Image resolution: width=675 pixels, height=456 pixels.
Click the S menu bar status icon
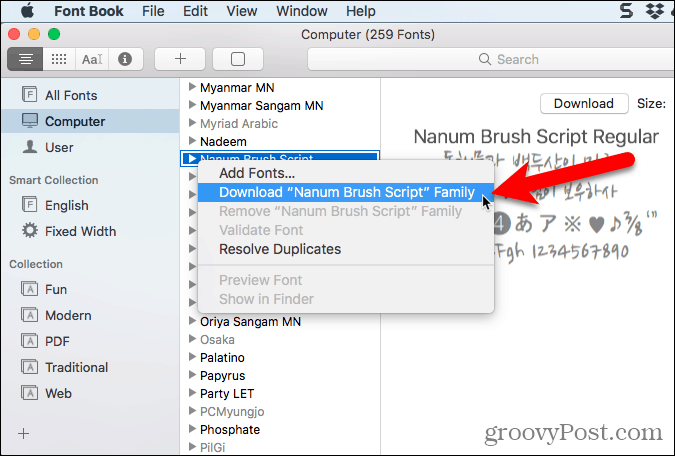[x=626, y=11]
